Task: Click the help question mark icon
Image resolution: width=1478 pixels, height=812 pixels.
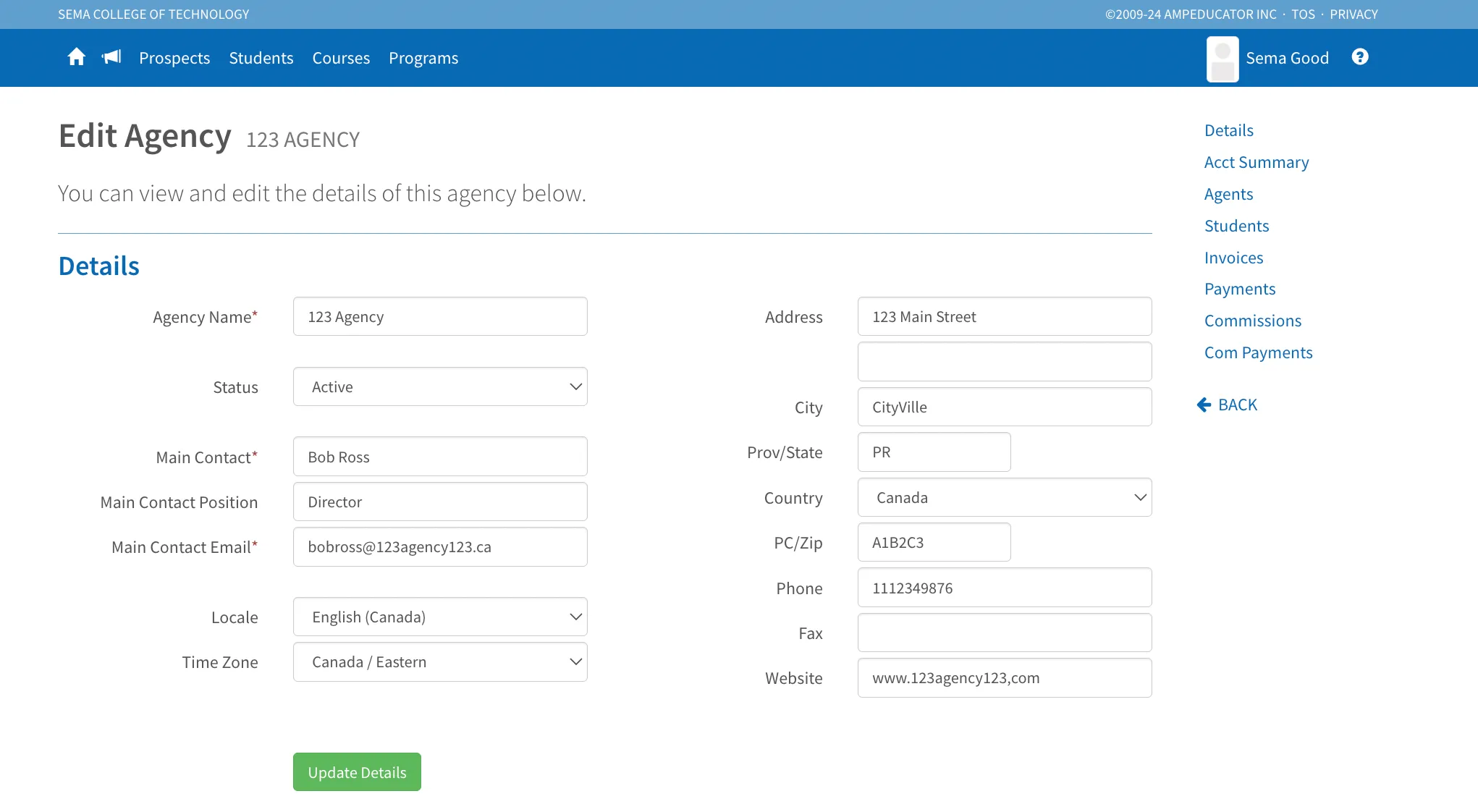Action: [x=1360, y=57]
